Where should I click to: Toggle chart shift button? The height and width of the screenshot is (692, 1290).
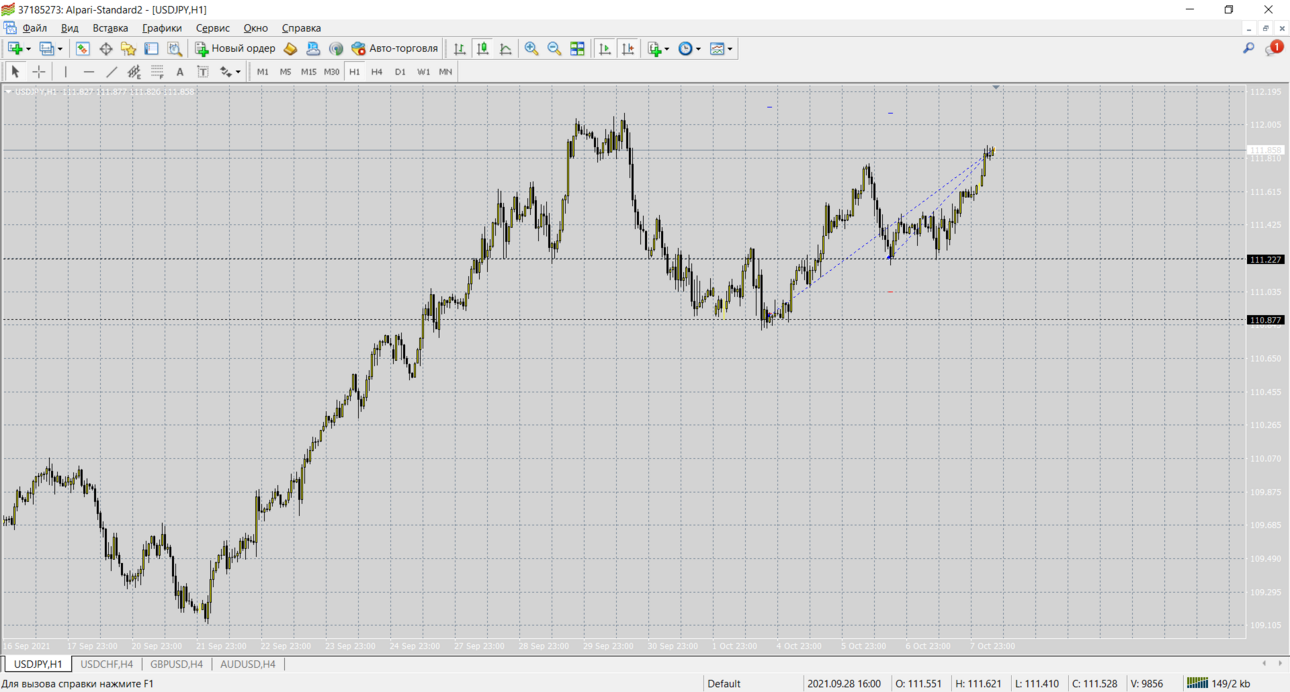[x=628, y=48]
